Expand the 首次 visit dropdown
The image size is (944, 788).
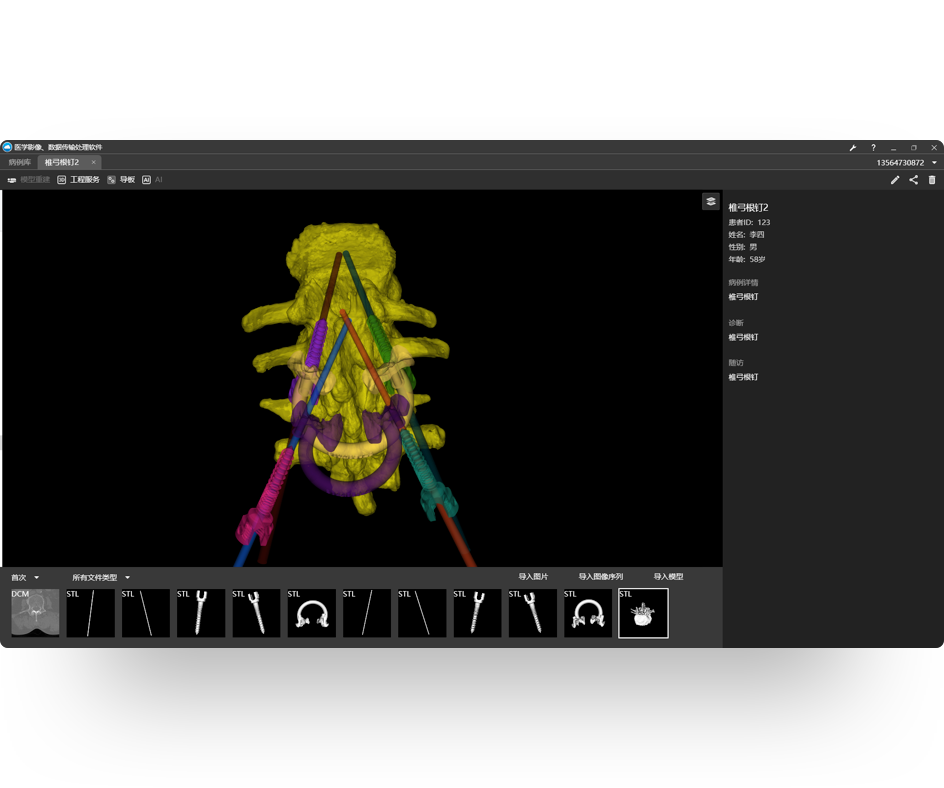coord(25,577)
